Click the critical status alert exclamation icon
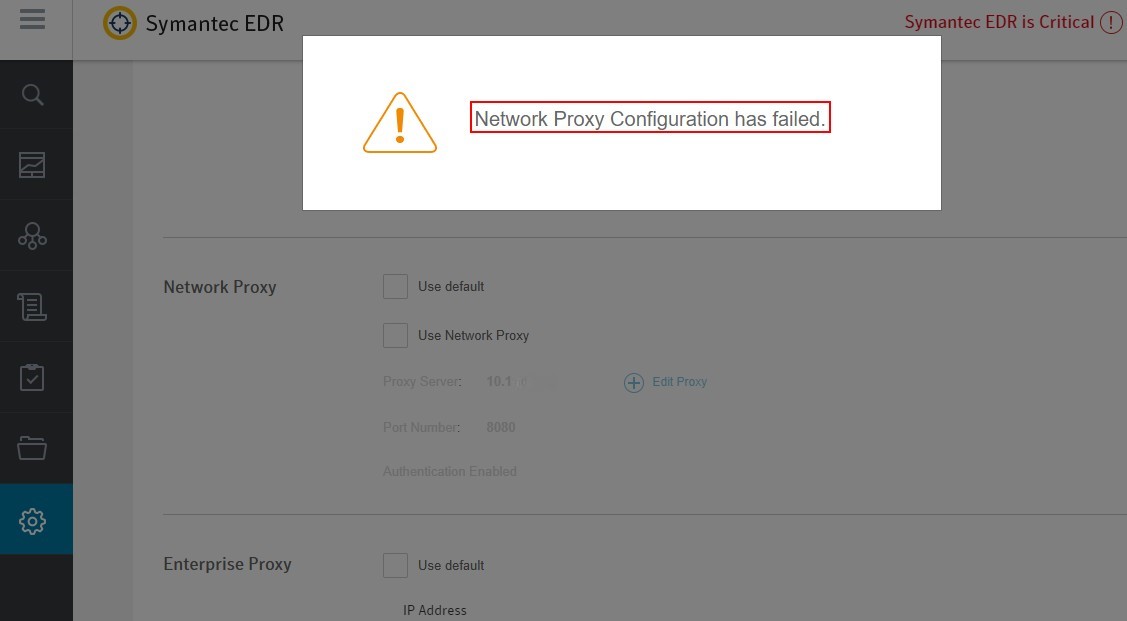 (1110, 23)
